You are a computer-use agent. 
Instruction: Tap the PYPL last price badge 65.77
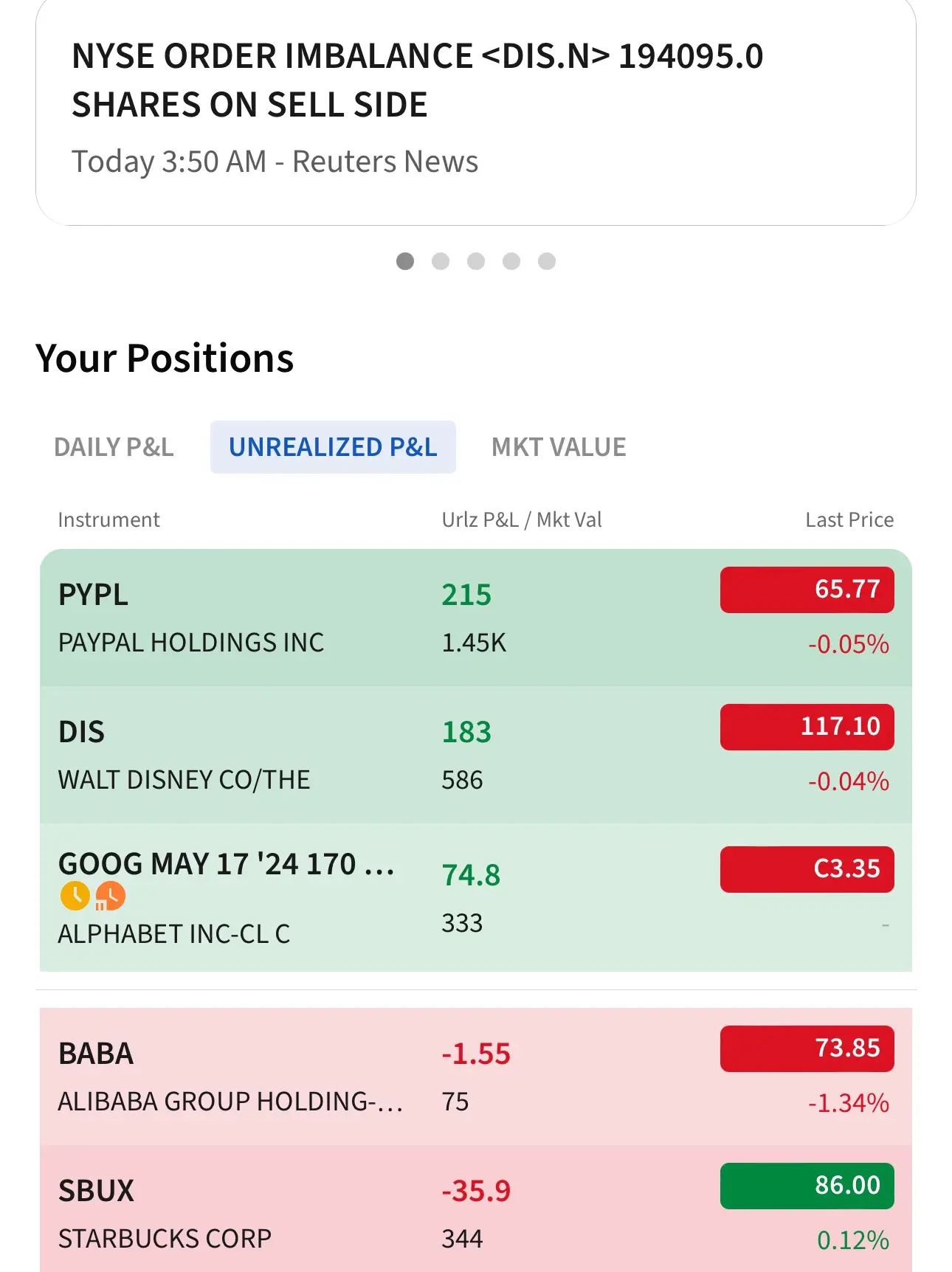[x=807, y=590]
